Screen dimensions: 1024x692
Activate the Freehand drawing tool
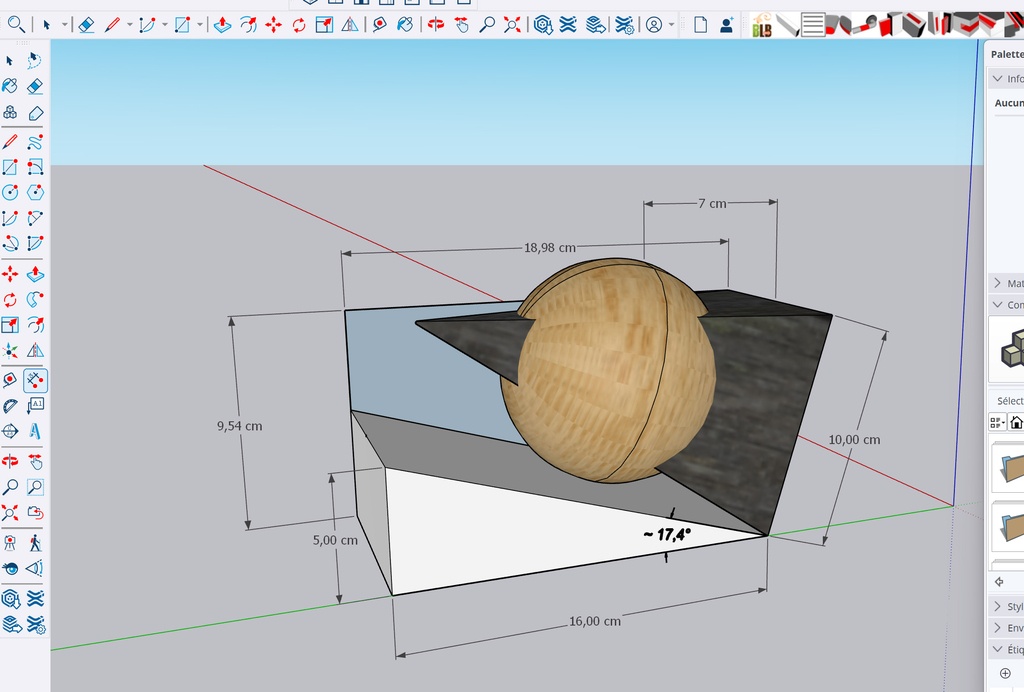click(x=35, y=143)
